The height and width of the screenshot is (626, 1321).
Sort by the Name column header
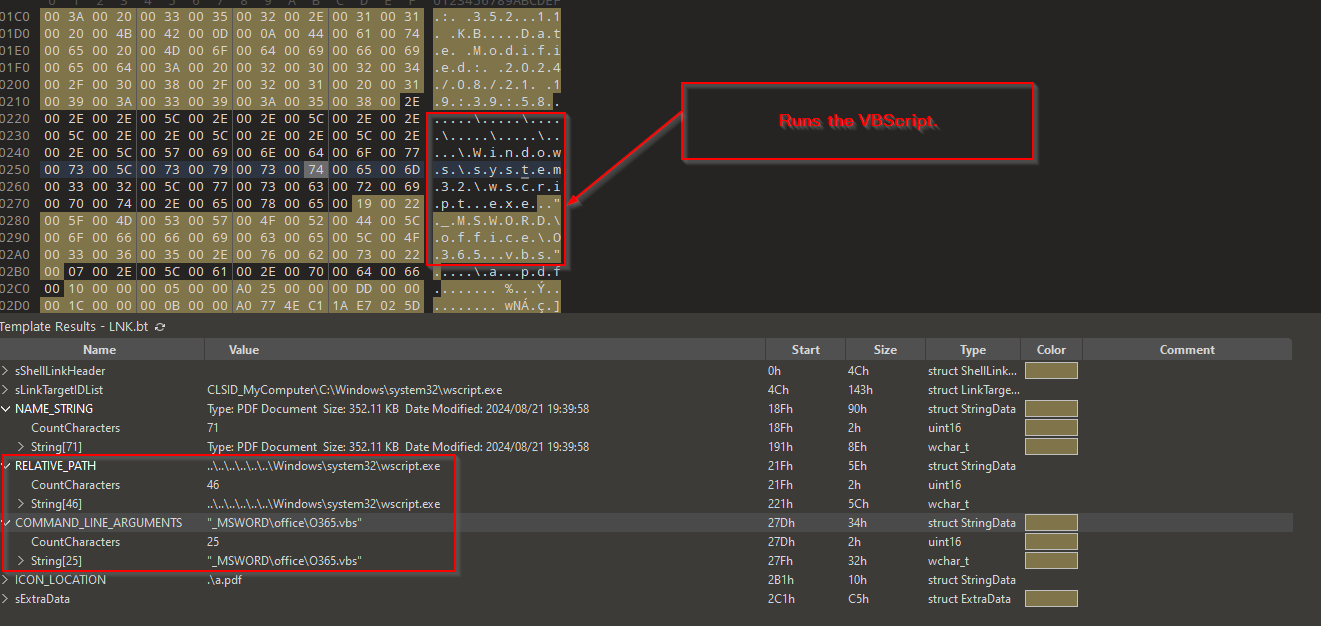click(x=99, y=350)
